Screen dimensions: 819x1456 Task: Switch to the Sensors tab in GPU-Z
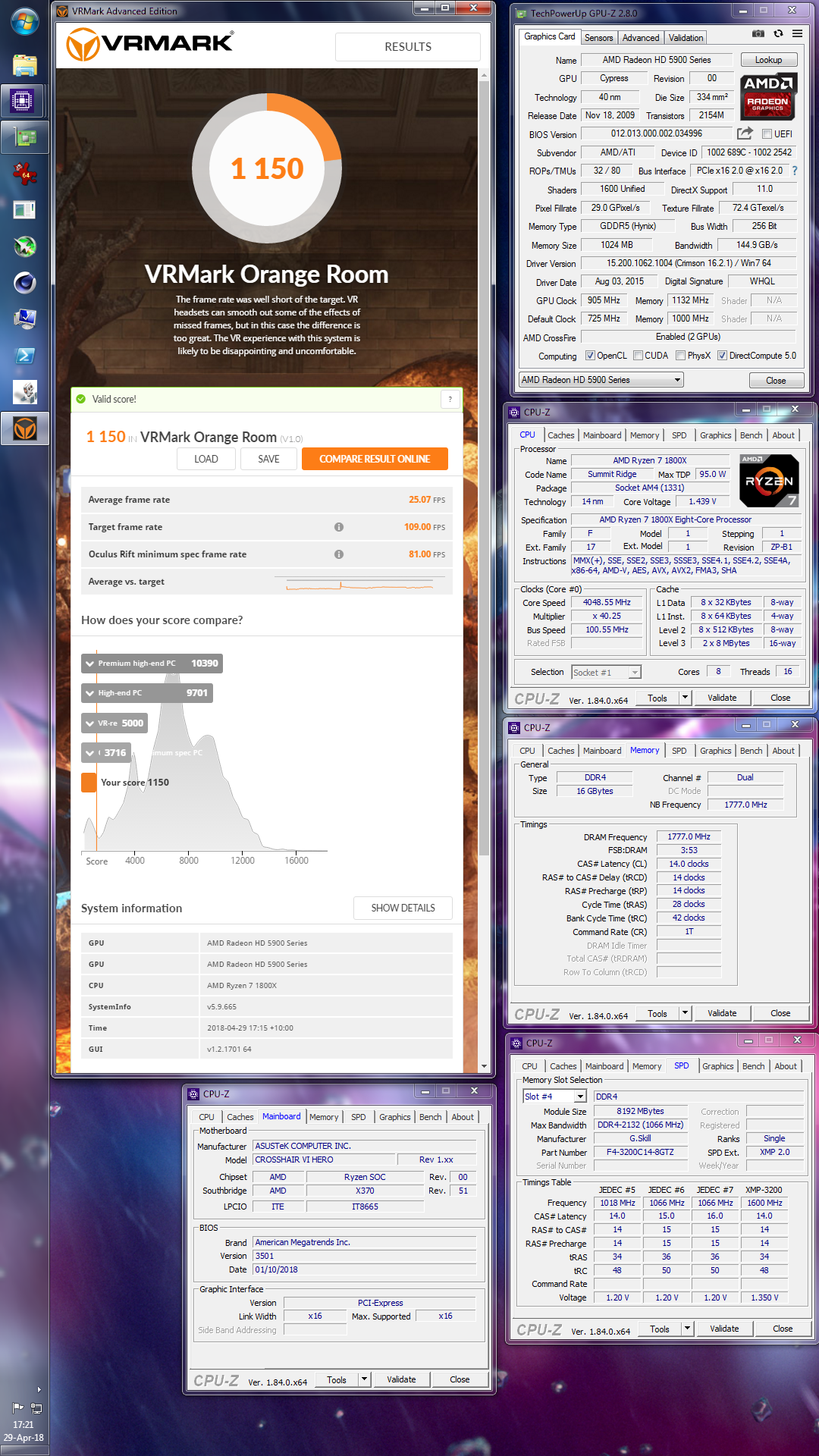(599, 38)
